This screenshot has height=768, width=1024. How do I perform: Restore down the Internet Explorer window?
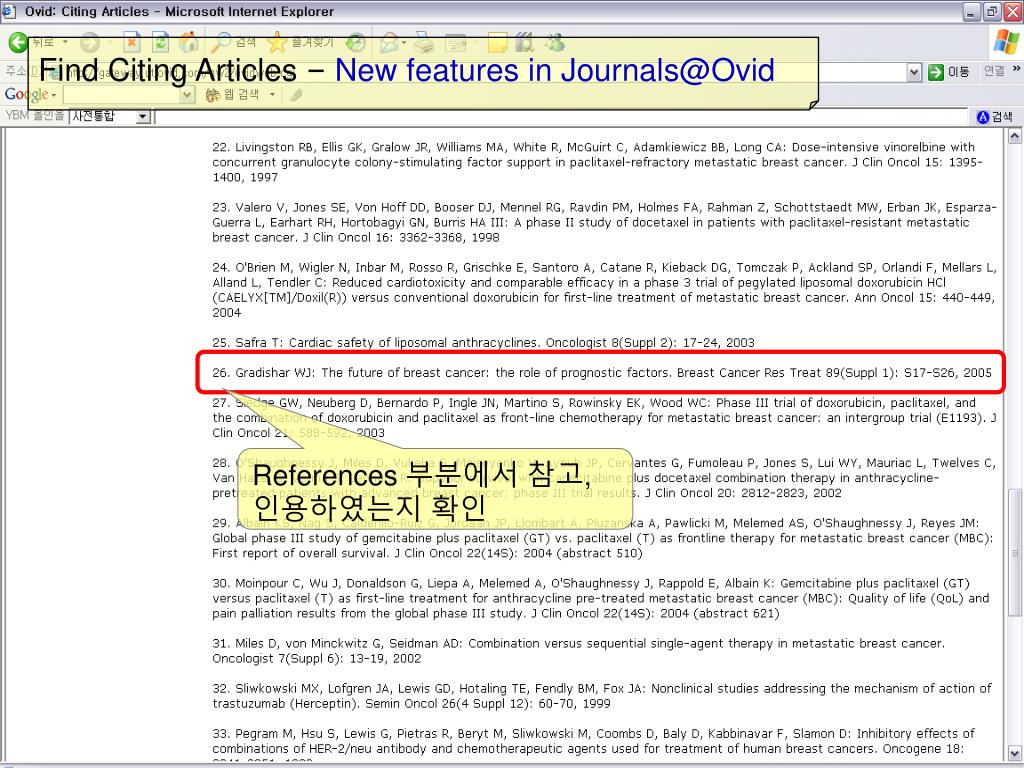pos(992,11)
